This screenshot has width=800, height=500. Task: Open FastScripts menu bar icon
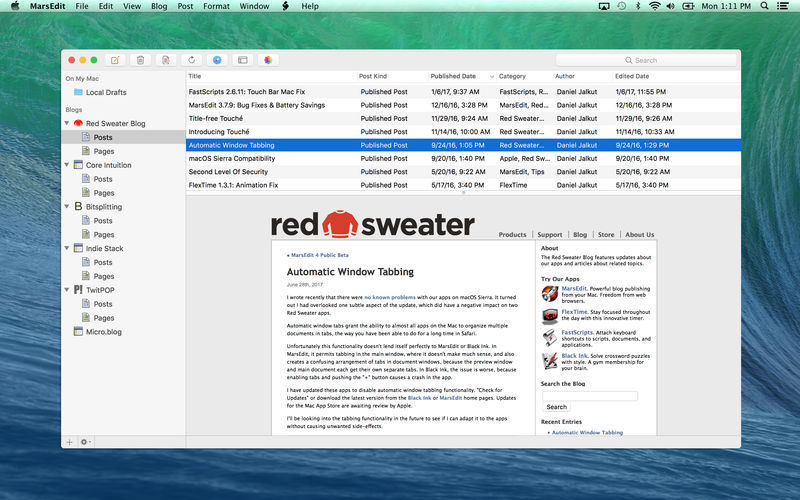coord(284,6)
